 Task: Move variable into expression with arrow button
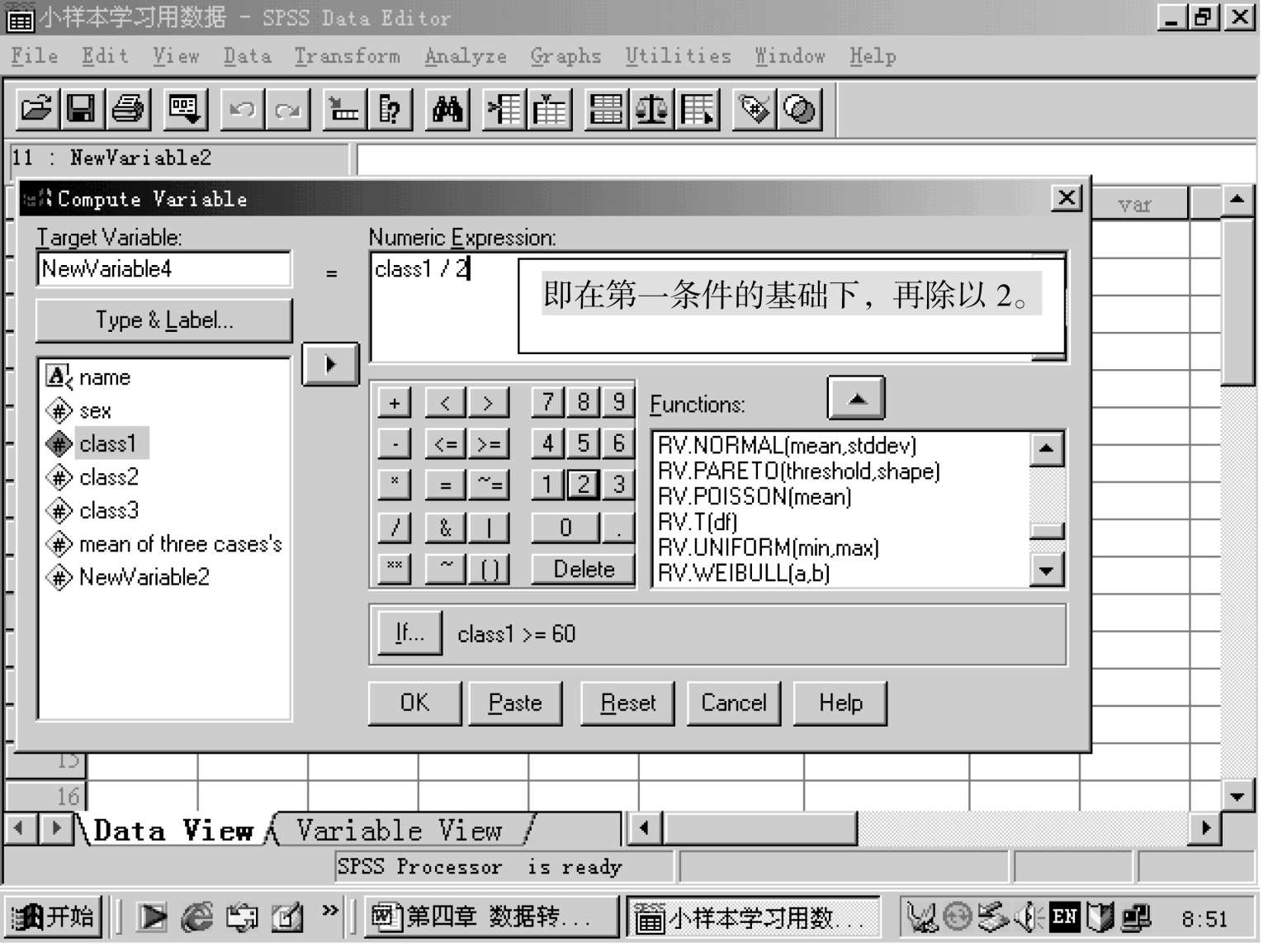pyautogui.click(x=330, y=363)
